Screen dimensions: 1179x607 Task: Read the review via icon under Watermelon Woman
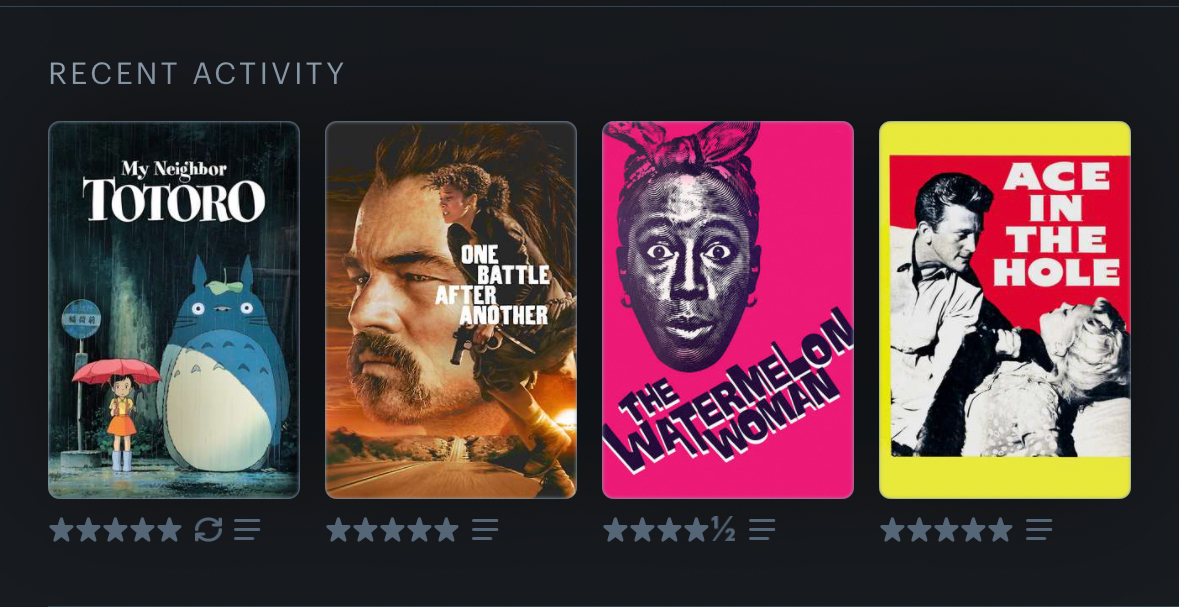(762, 530)
